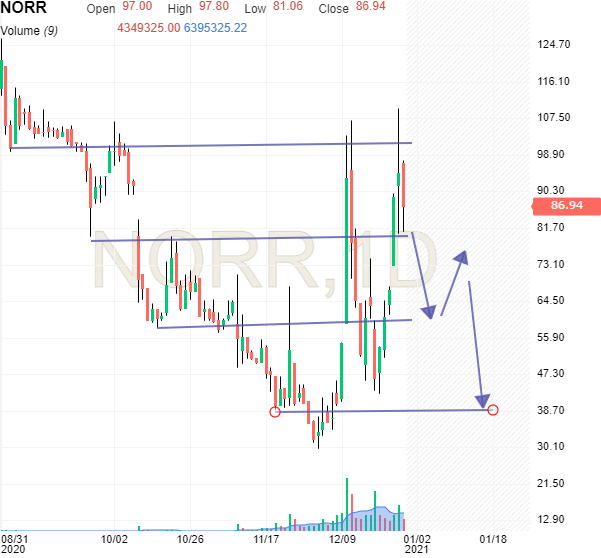This screenshot has height=558, width=601.
Task: Click the left red circle line anchor
Action: pyautogui.click(x=275, y=411)
